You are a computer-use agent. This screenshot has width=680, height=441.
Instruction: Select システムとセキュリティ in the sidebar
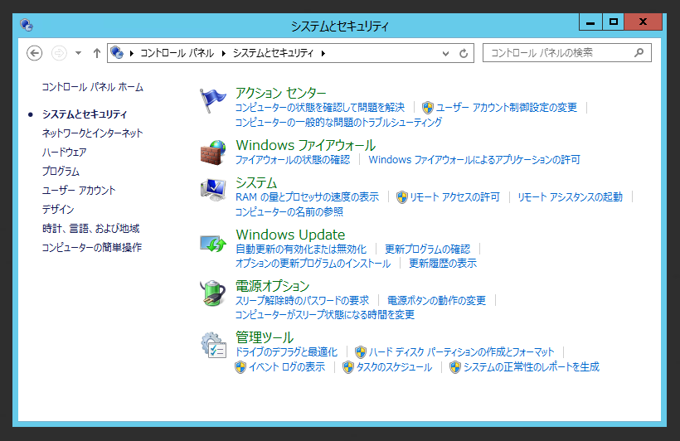(x=85, y=114)
